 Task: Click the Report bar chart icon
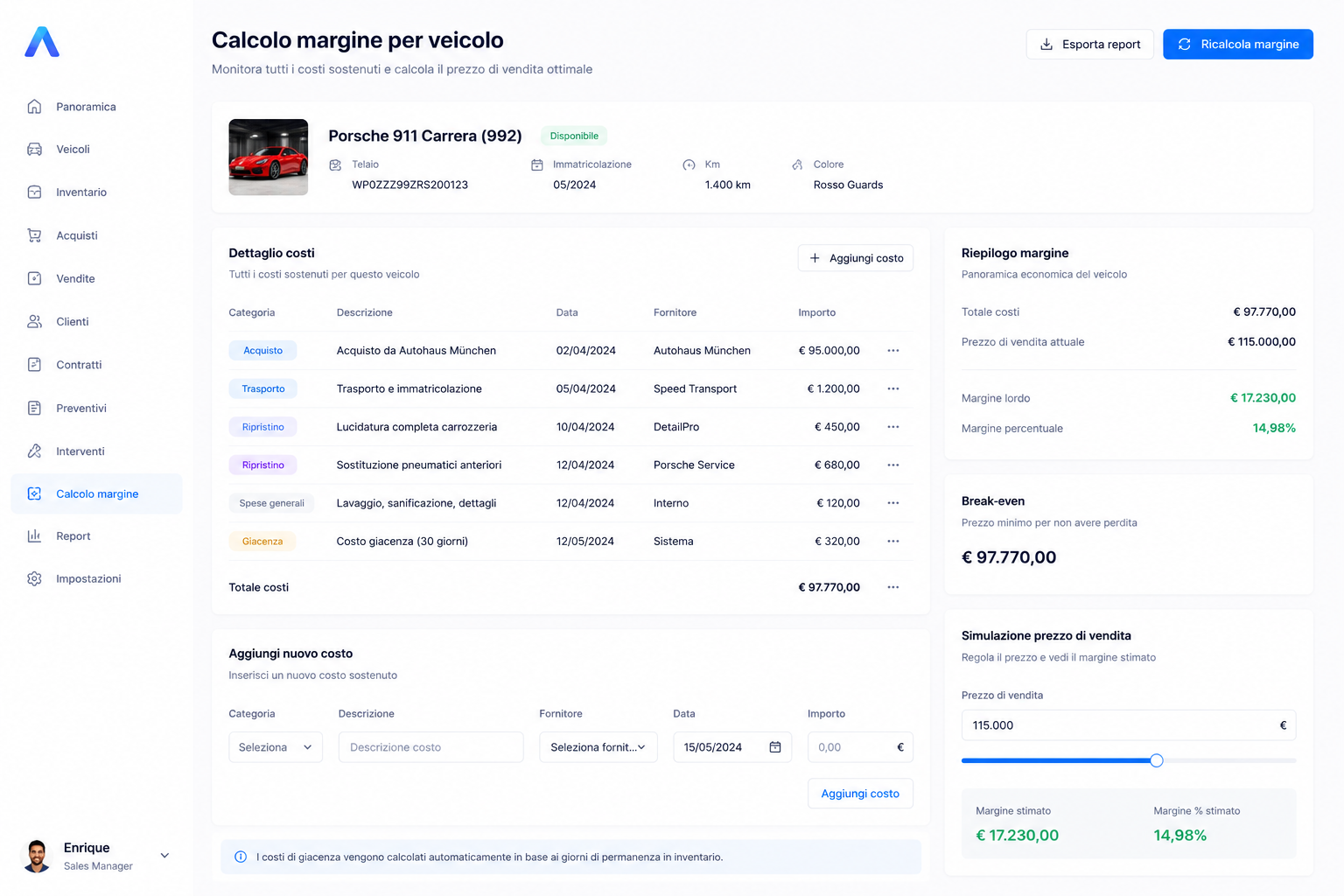(x=34, y=536)
